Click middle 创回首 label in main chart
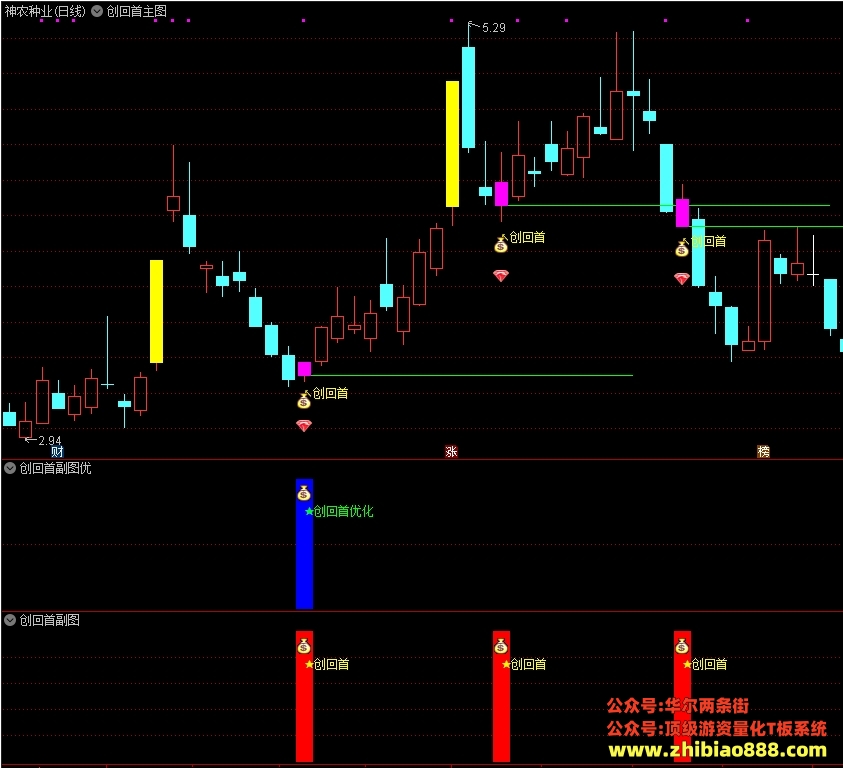Screen dimensions: 843x768 click(527, 237)
